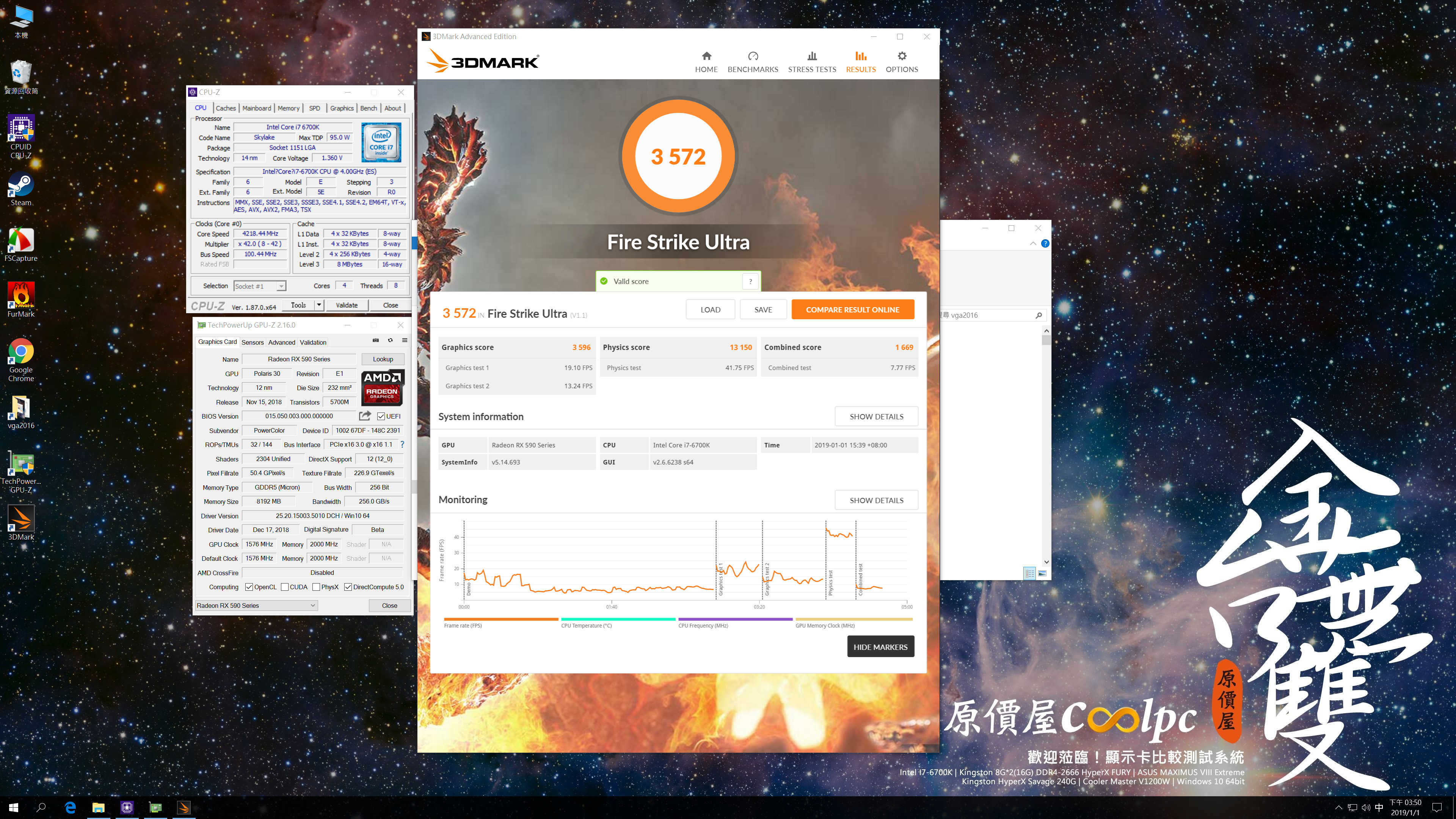Screen dimensions: 1456x819
Task: Click the SAVE button in 3DMark
Action: 763,310
